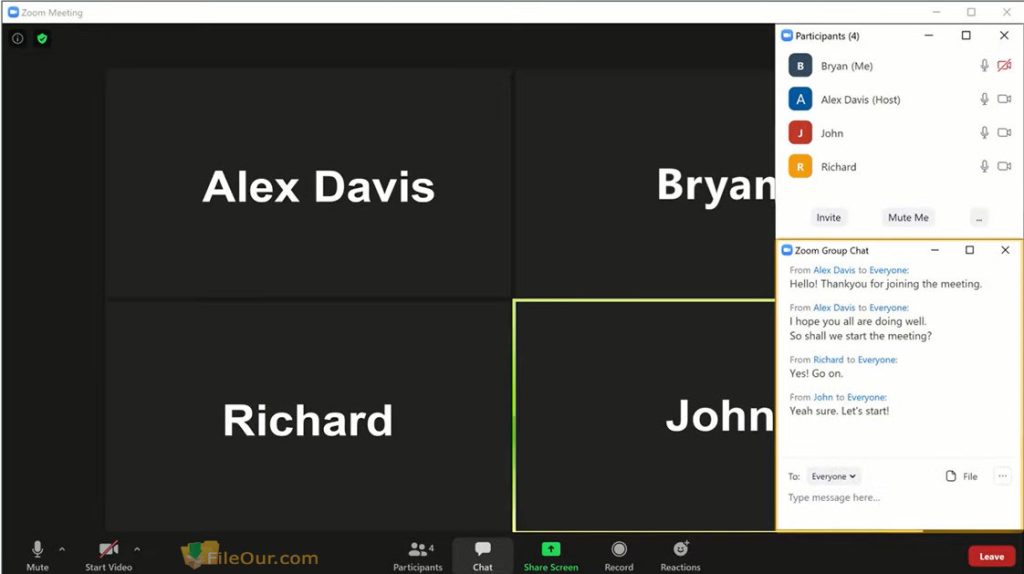
Task: Open the Reactions emoji icon
Action: [681, 549]
